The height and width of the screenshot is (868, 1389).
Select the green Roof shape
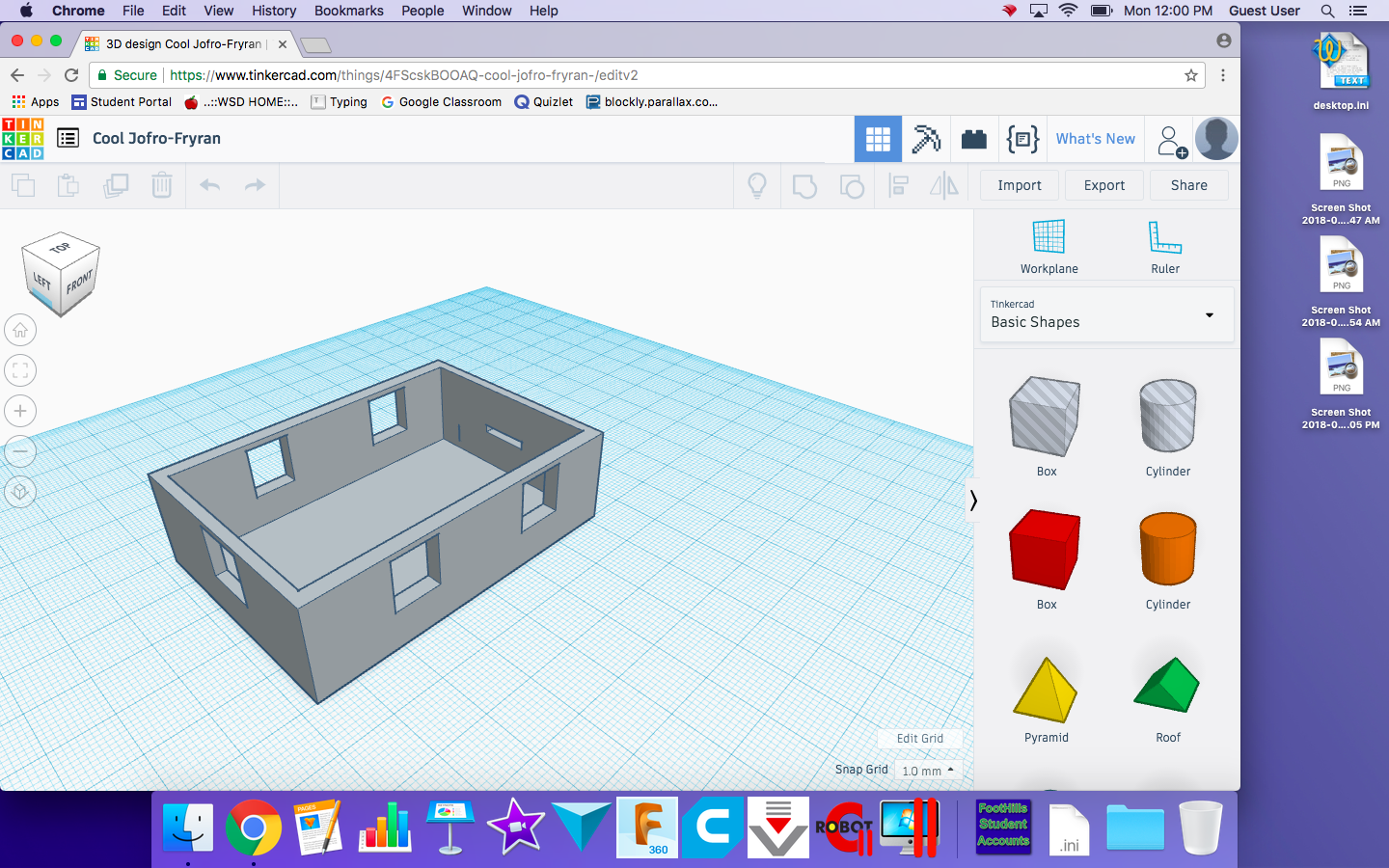pyautogui.click(x=1167, y=685)
